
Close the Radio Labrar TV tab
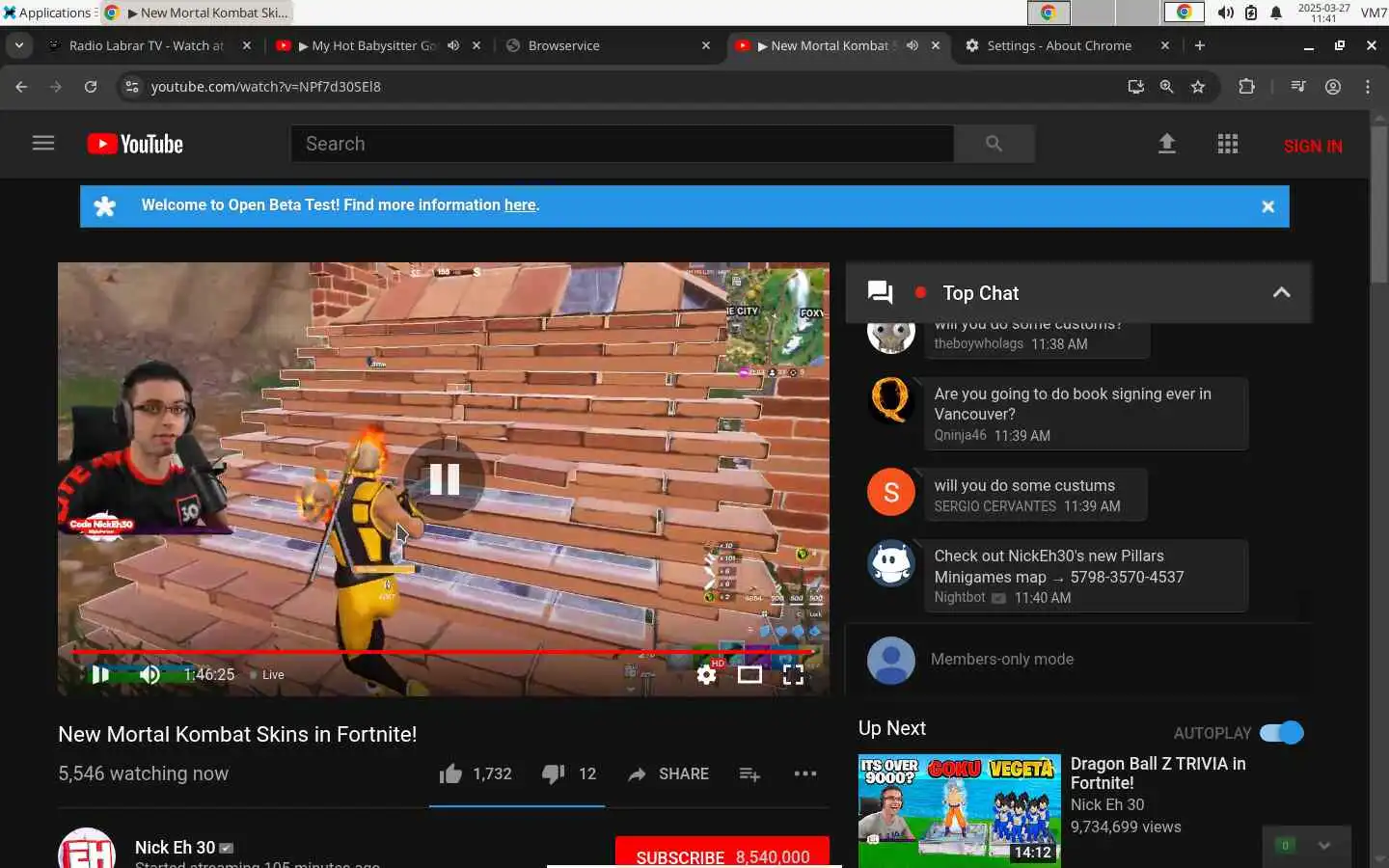point(247,45)
